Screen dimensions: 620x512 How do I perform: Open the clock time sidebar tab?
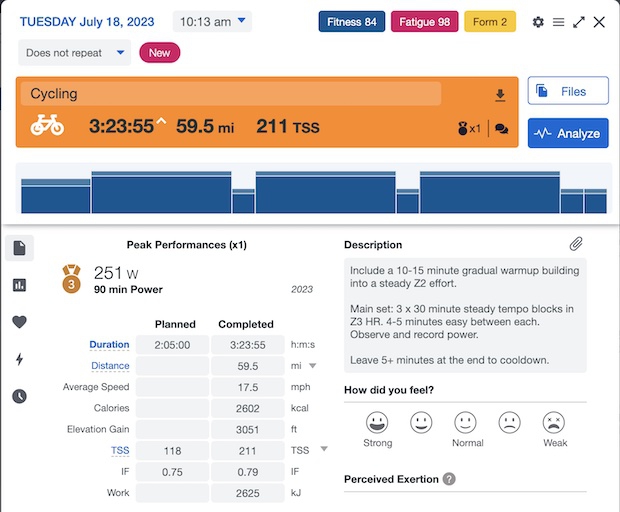coord(20,396)
